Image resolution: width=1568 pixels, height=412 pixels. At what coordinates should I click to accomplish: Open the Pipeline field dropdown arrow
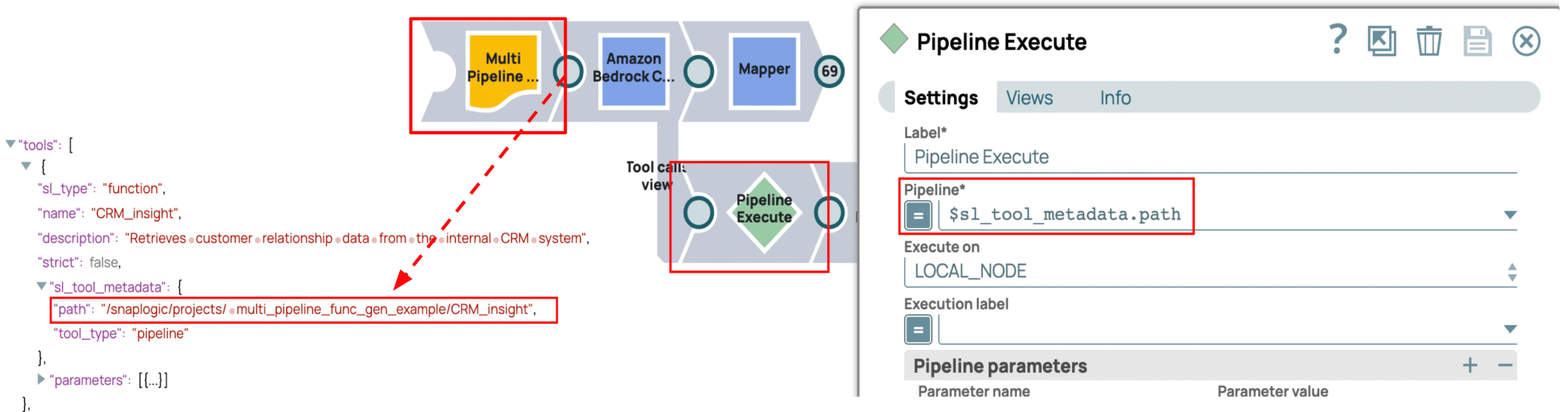click(1510, 215)
